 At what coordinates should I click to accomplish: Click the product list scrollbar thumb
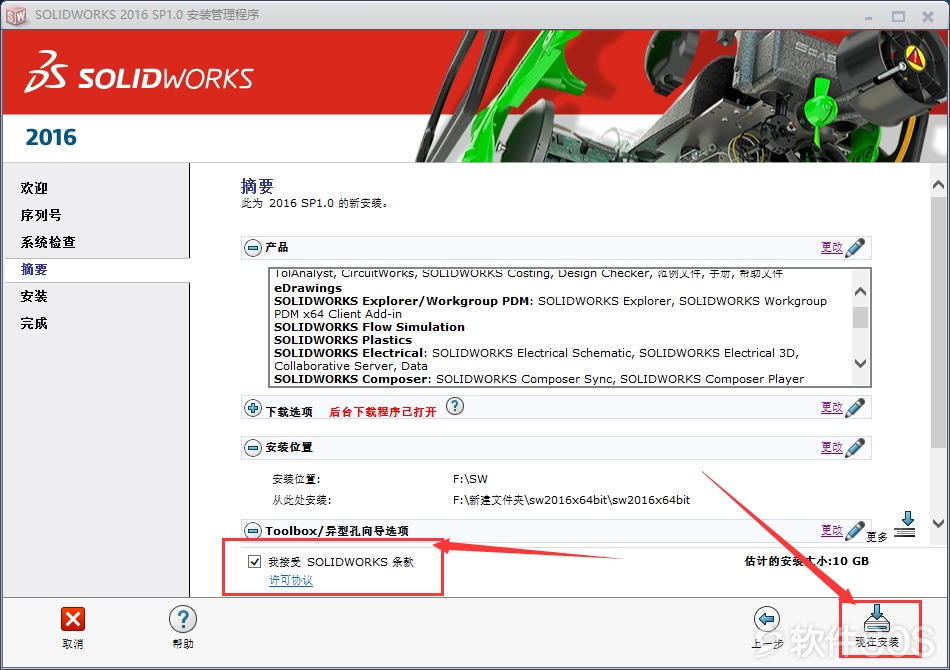pos(860,317)
